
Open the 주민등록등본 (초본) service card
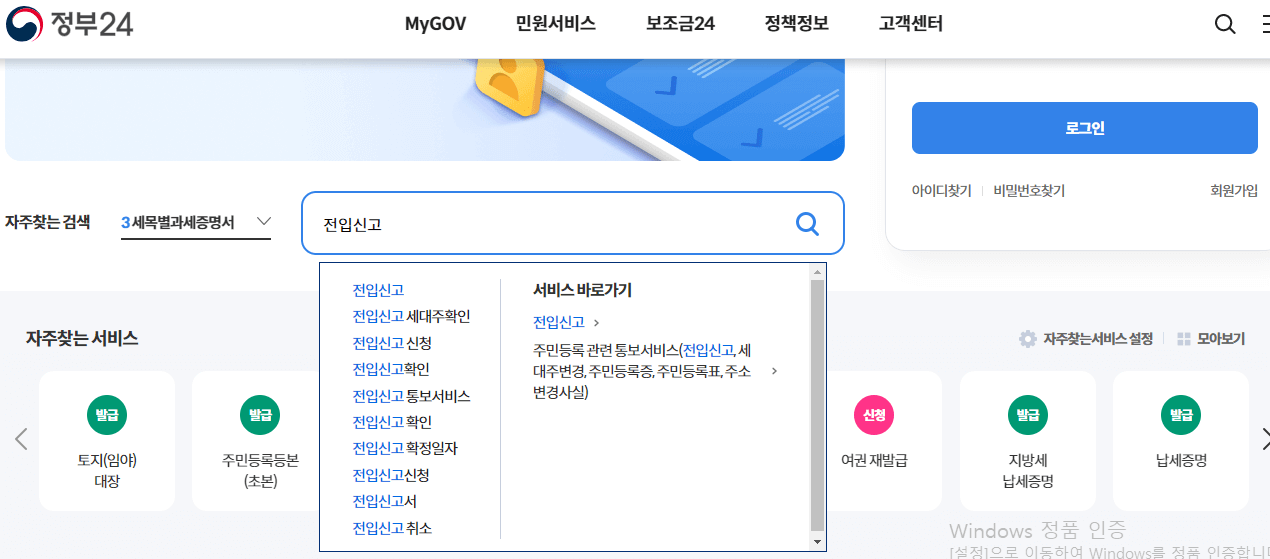pos(260,441)
